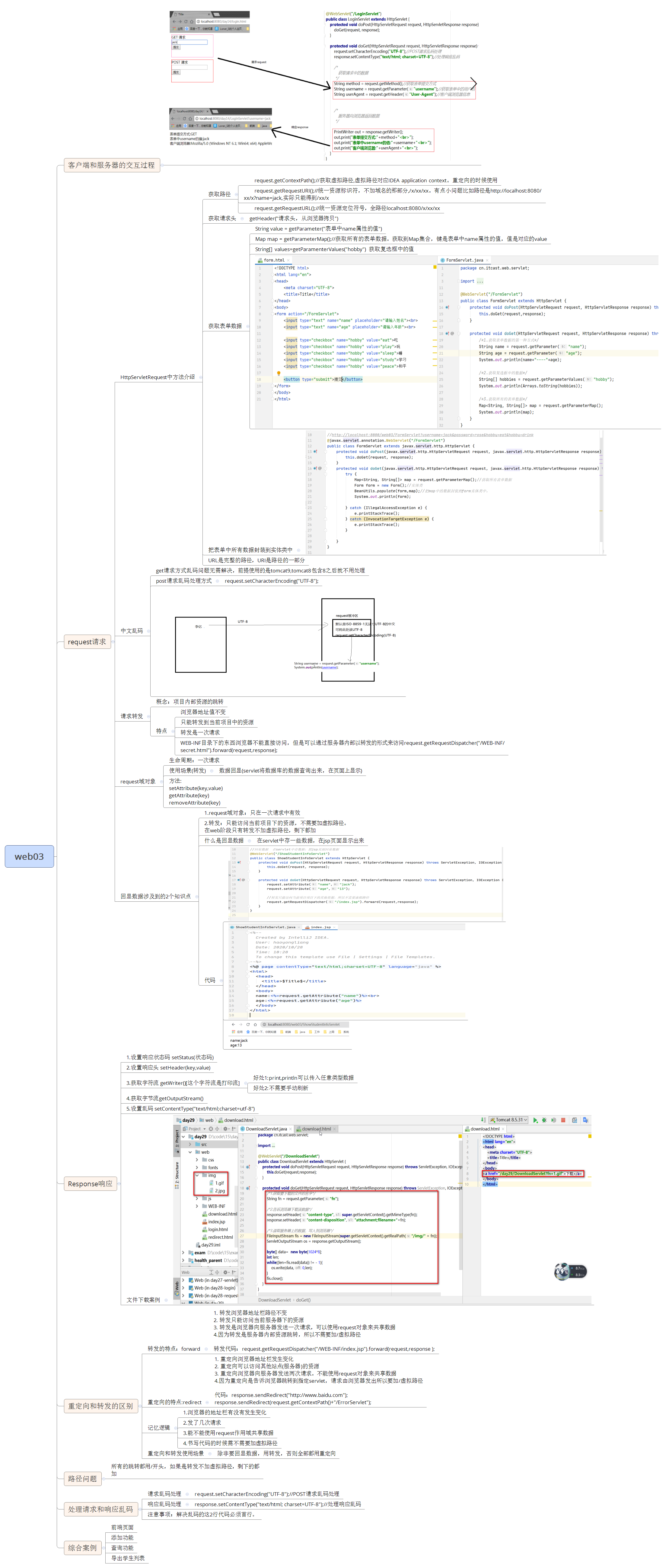Click the 提交 button under POST 请求
Viewport: 666px width, 1568px height.
[176, 72]
